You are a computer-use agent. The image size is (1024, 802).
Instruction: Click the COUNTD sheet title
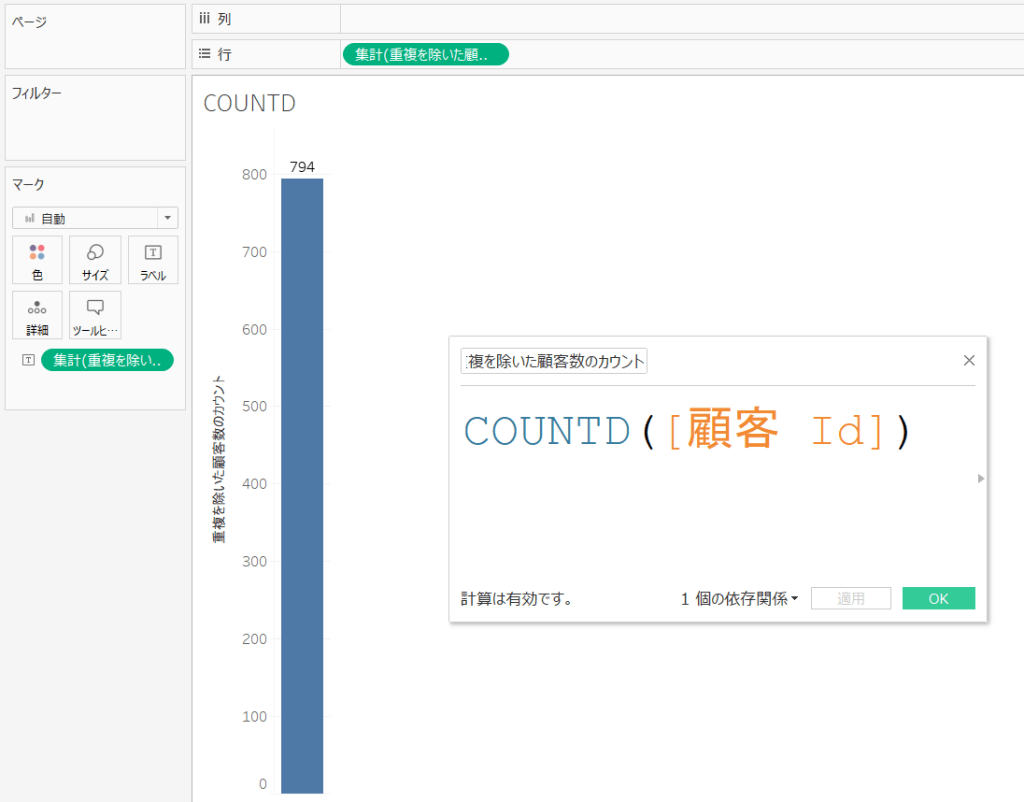pyautogui.click(x=248, y=103)
